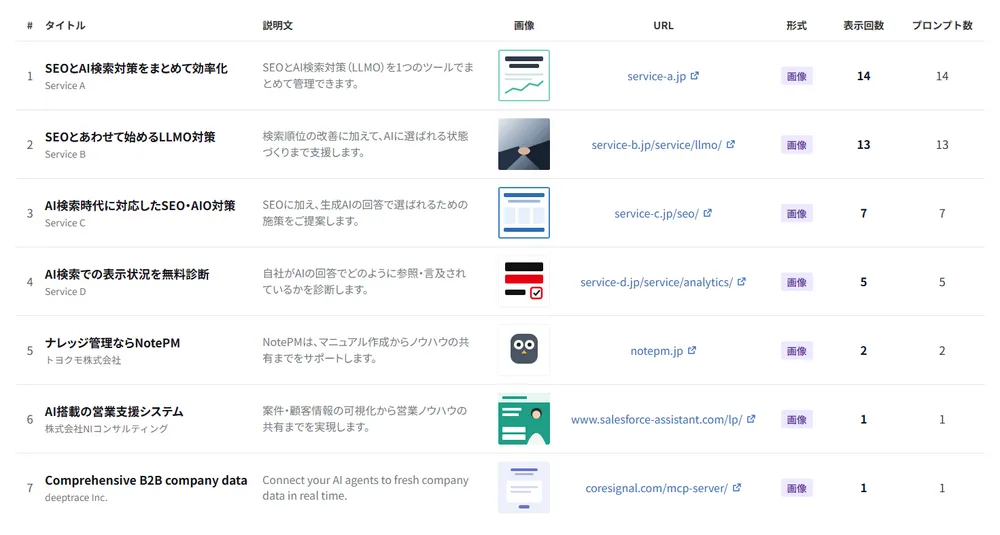1000x535 pixels.
Task: Open the Service D ad thumbnail image
Action: pyautogui.click(x=524, y=281)
